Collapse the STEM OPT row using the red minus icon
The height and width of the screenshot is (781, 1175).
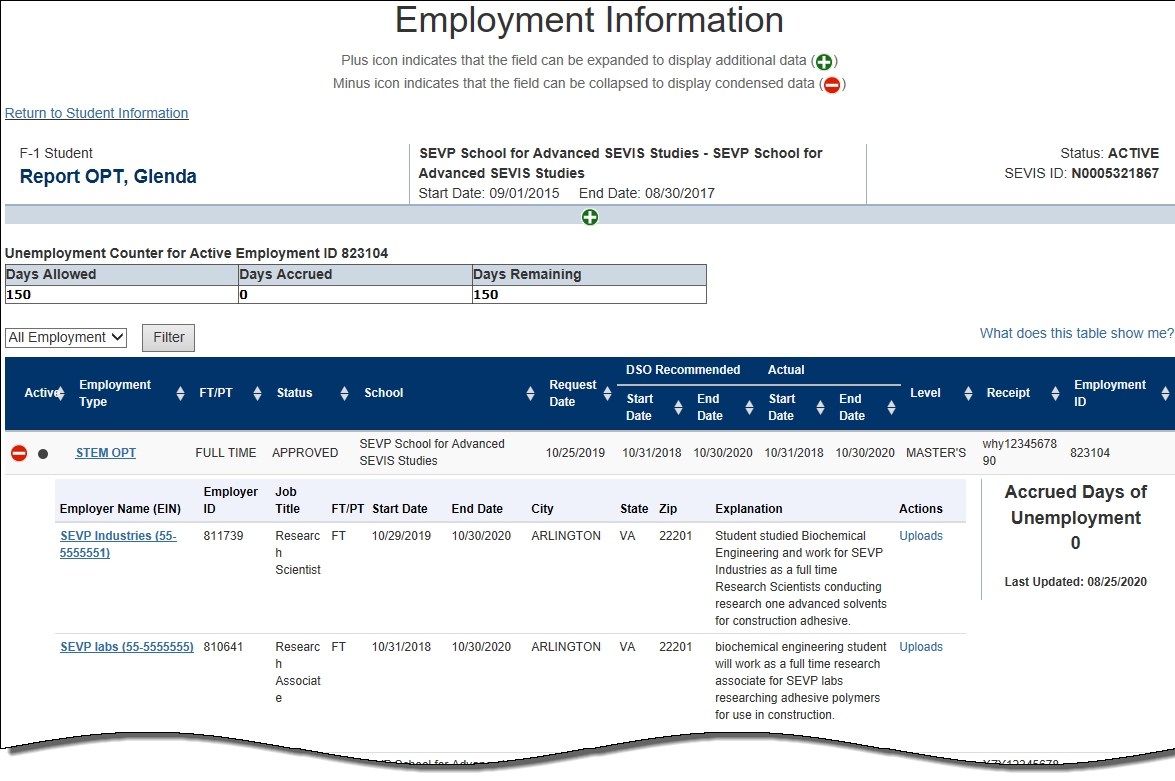tap(19, 453)
